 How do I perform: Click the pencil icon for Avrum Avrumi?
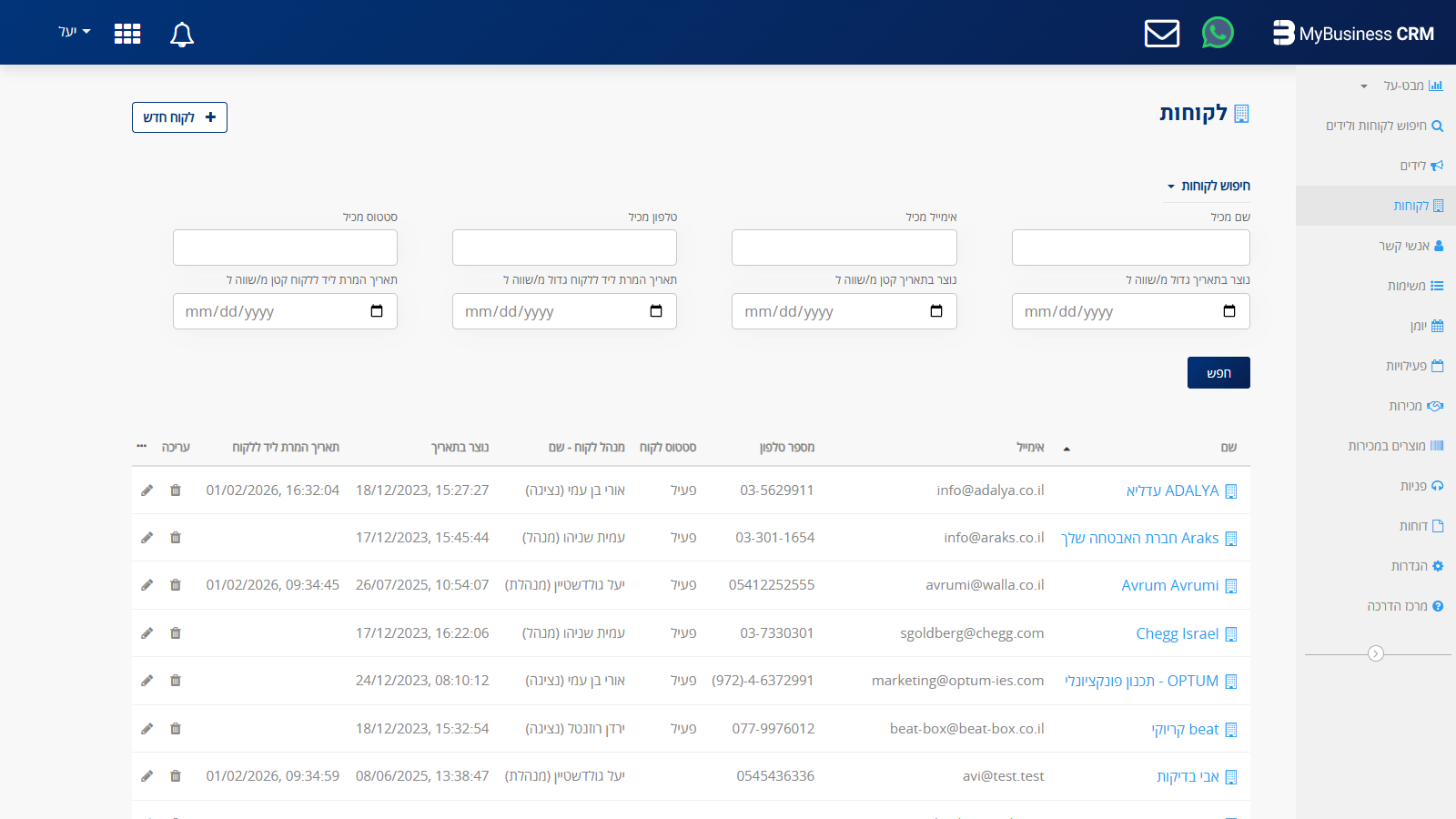point(147,585)
